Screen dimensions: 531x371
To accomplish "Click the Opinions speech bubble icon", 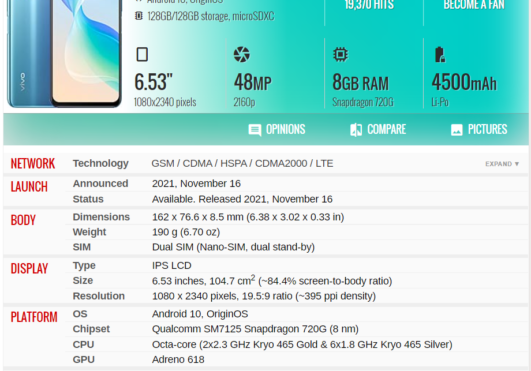I will pos(255,130).
